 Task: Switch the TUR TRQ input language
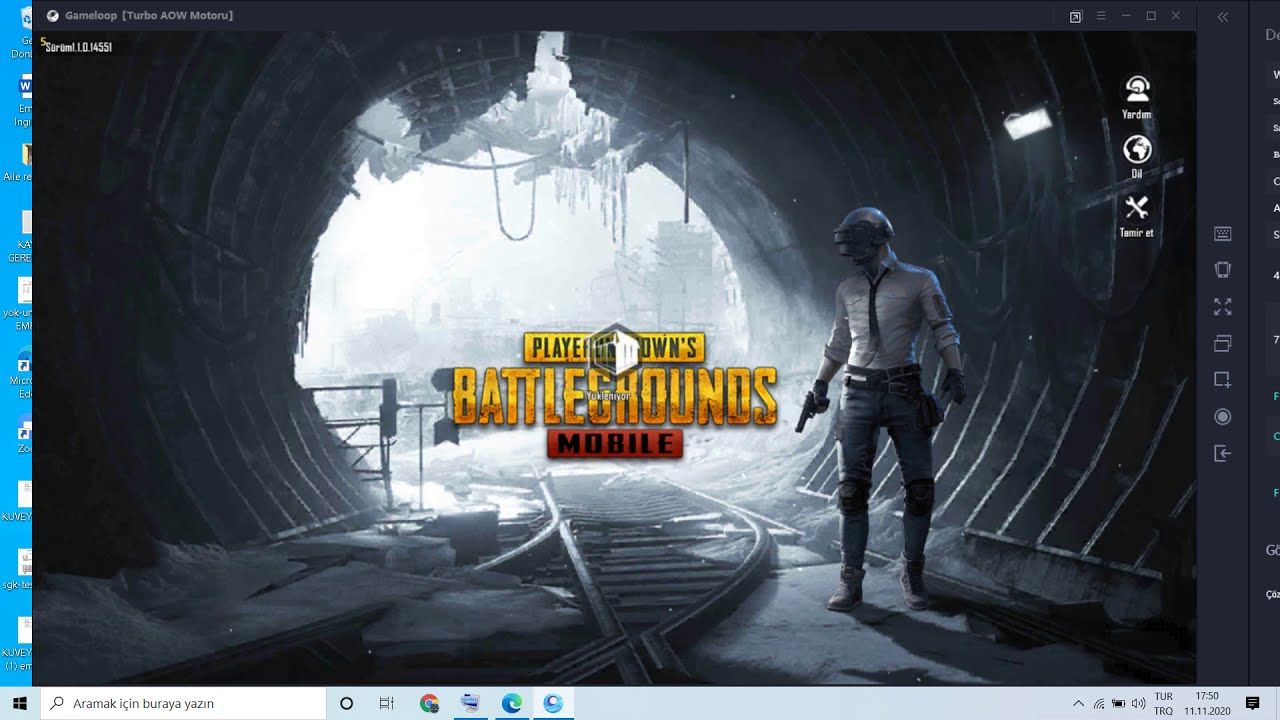(1164, 703)
